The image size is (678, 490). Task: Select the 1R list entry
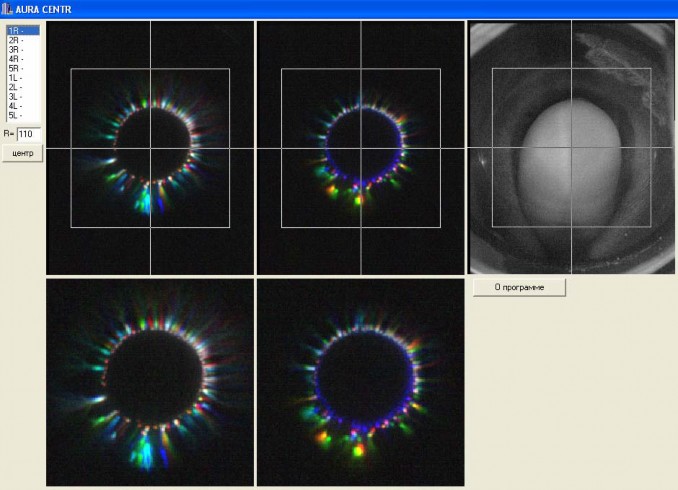click(x=21, y=31)
